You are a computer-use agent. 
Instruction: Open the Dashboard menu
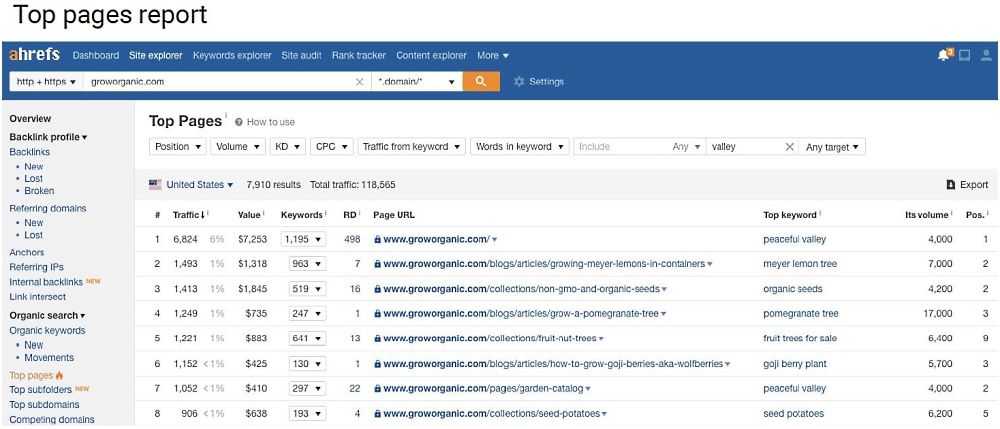click(x=96, y=55)
